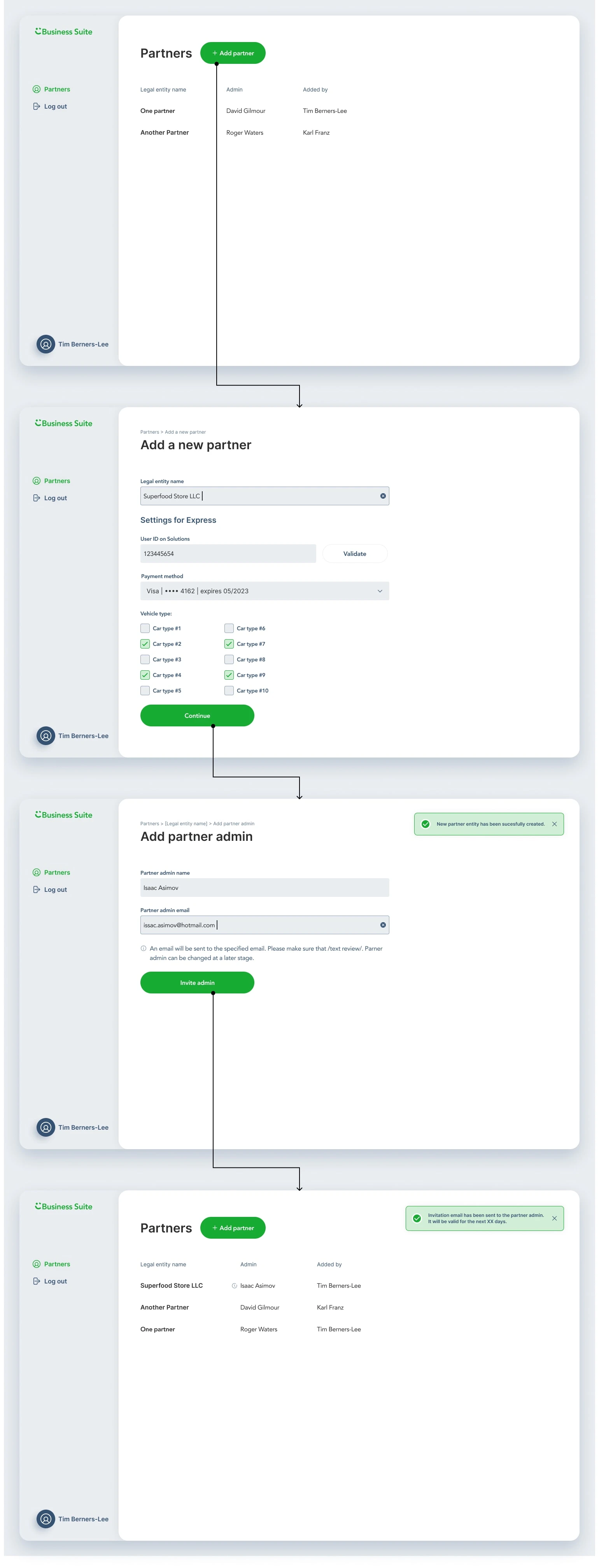Click the User ID on Solutions field
This screenshot has height=1568, width=599.
tap(228, 554)
